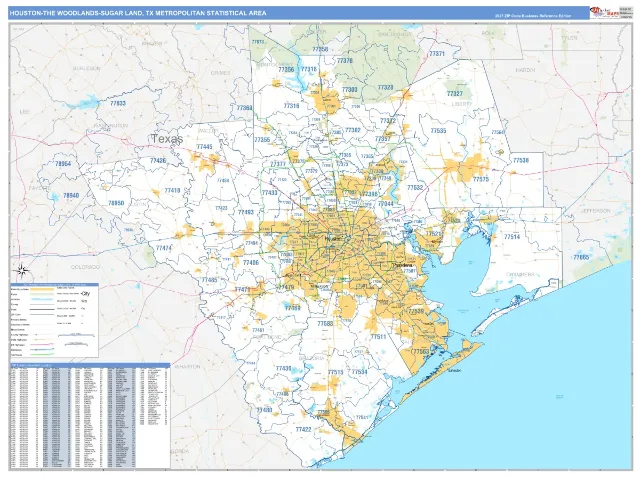640x480 pixels.
Task: Click ZIP code label 77480
Action: point(264,409)
